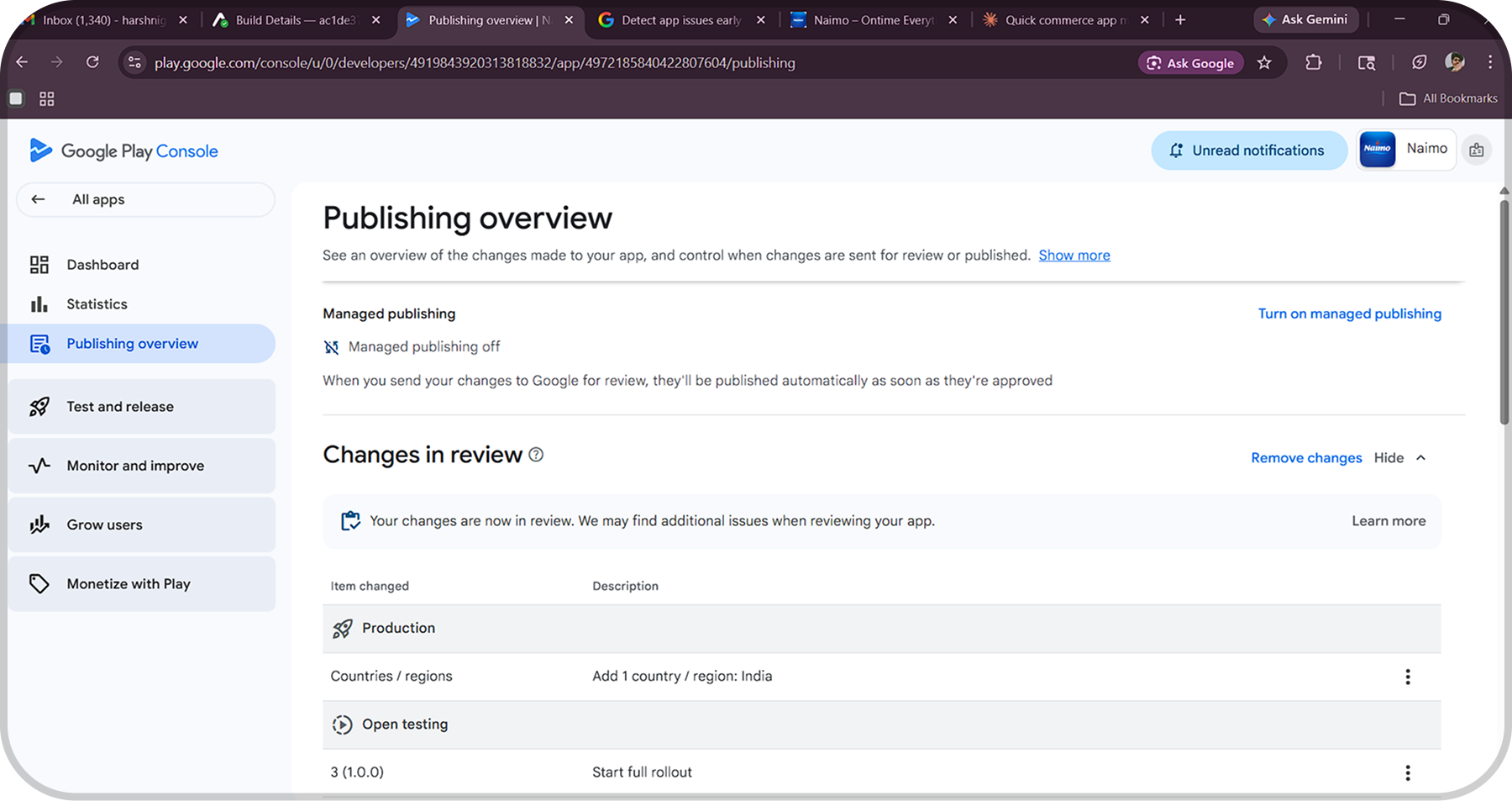The width and height of the screenshot is (1512, 801).
Task: Reload the page using refresh icon
Action: click(92, 62)
